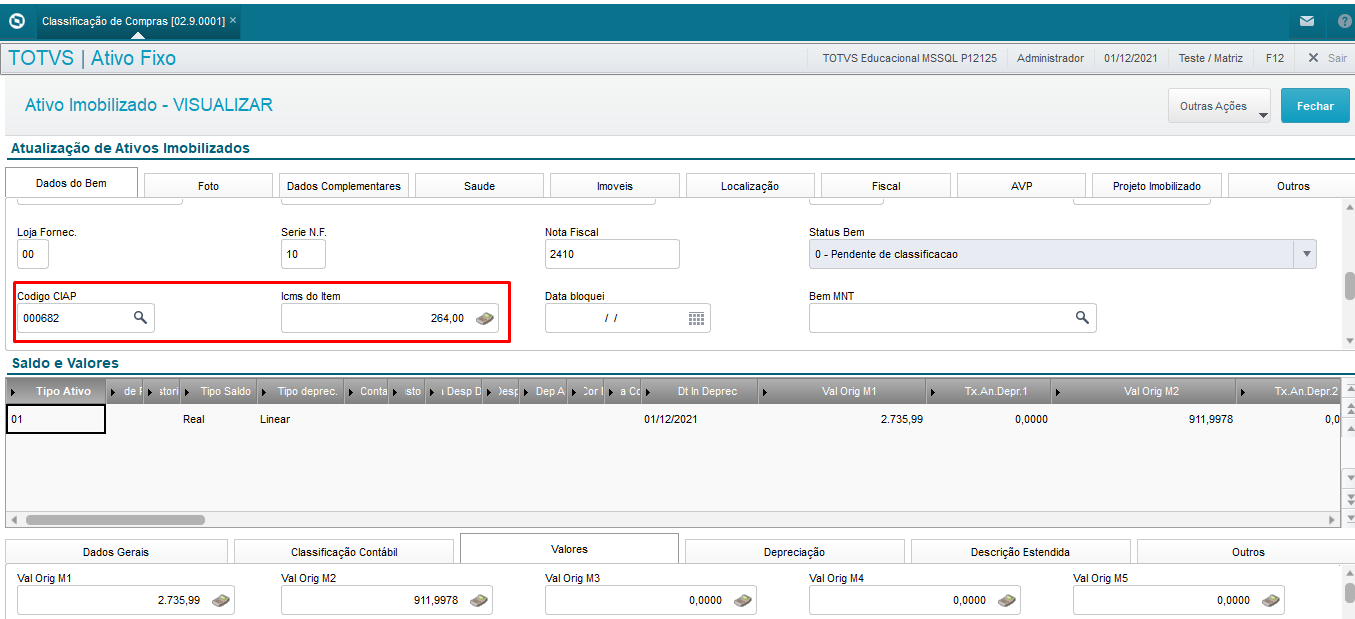The width and height of the screenshot is (1355, 619).
Task: Switch to the AVP tab
Action: (x=1021, y=186)
